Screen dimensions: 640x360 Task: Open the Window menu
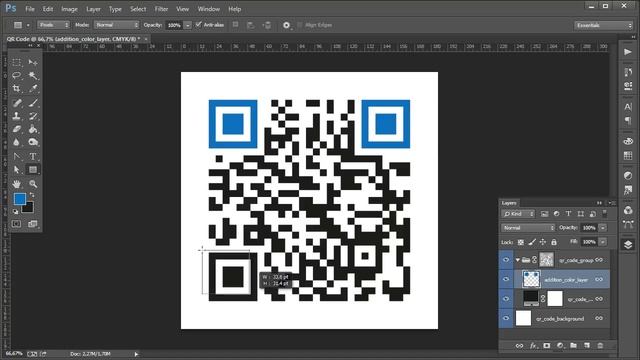tap(209, 9)
